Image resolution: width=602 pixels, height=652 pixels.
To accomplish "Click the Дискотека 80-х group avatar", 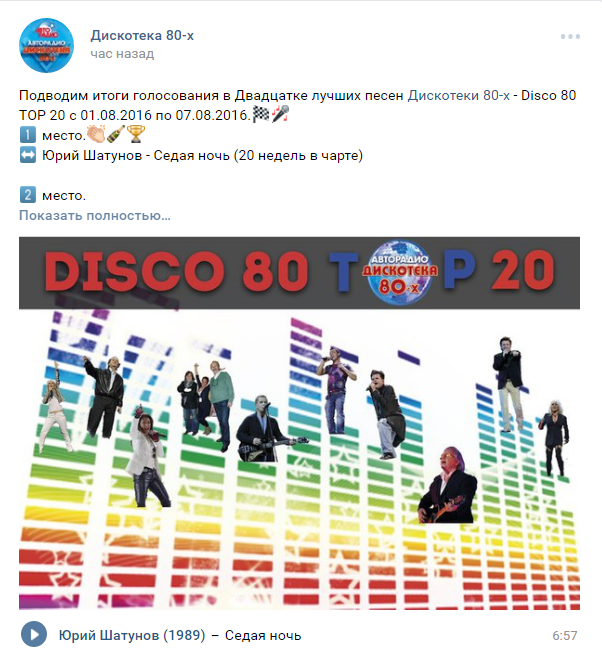I will (47, 45).
